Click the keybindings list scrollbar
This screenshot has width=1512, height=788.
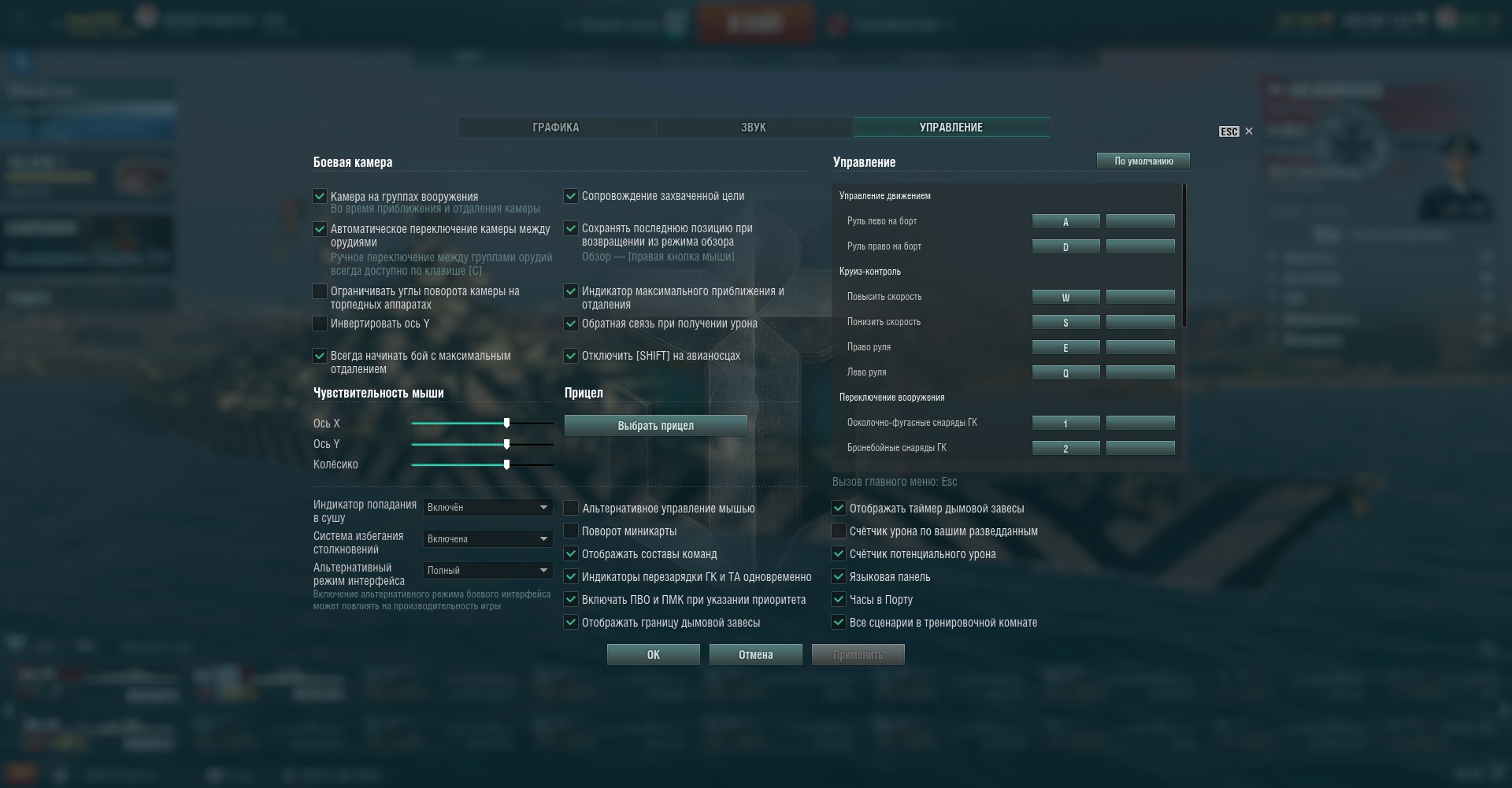[x=1184, y=257]
